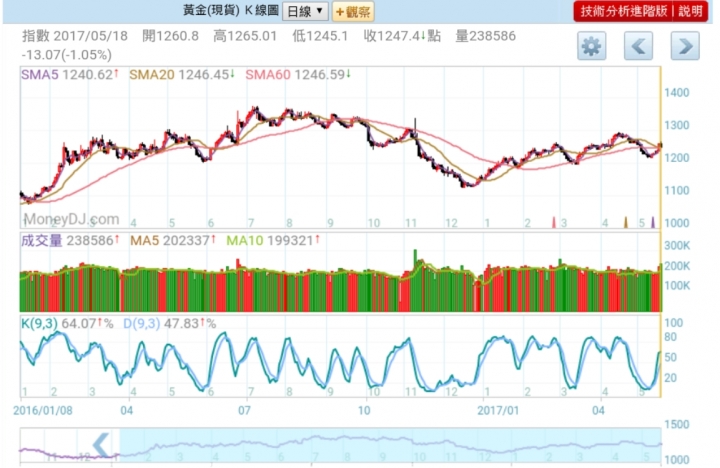The image size is (720, 468).
Task: Click the brown marker near April
Action: pos(625,223)
